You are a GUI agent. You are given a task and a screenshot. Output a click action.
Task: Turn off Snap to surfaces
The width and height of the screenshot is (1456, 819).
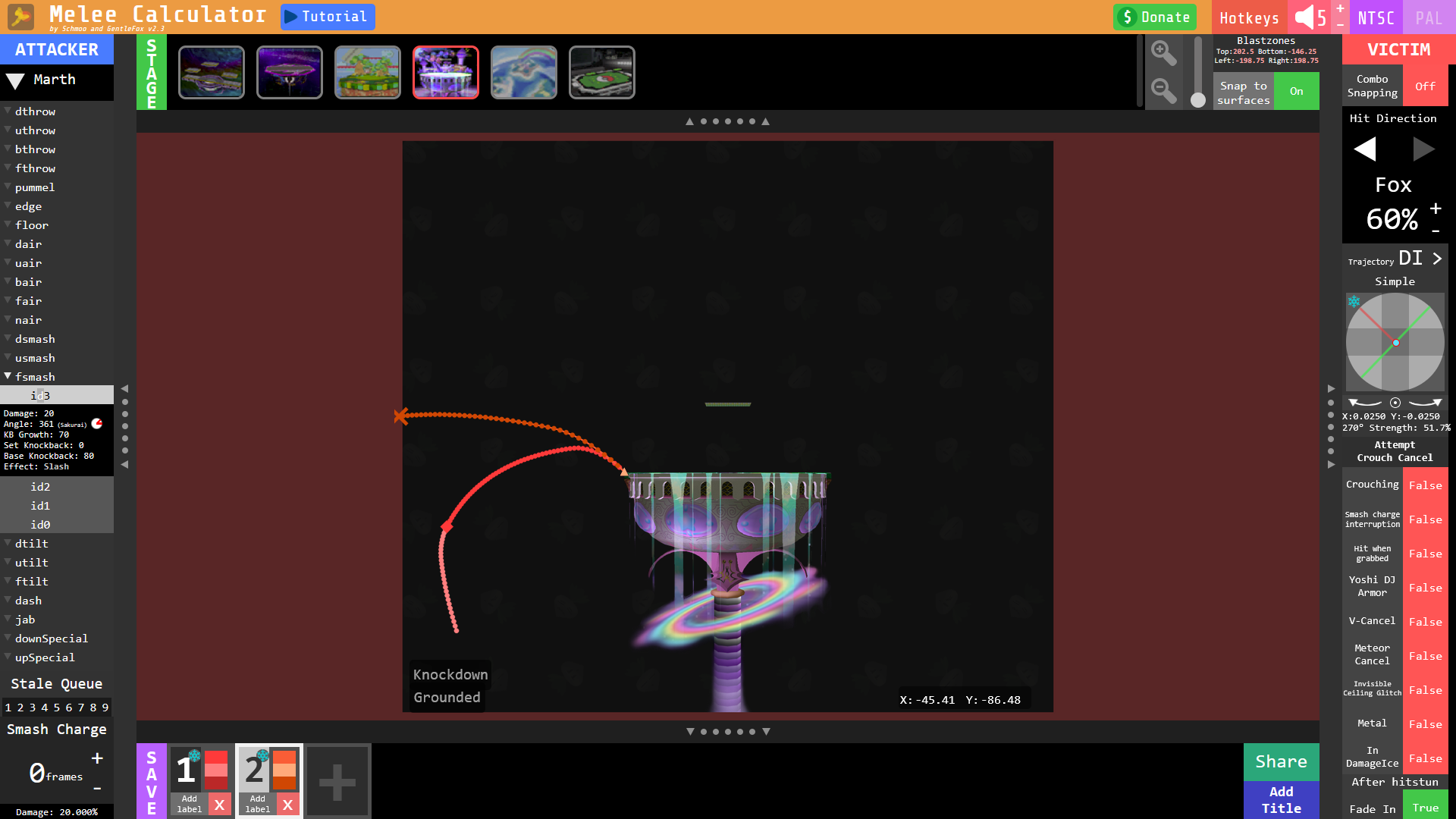[1297, 91]
